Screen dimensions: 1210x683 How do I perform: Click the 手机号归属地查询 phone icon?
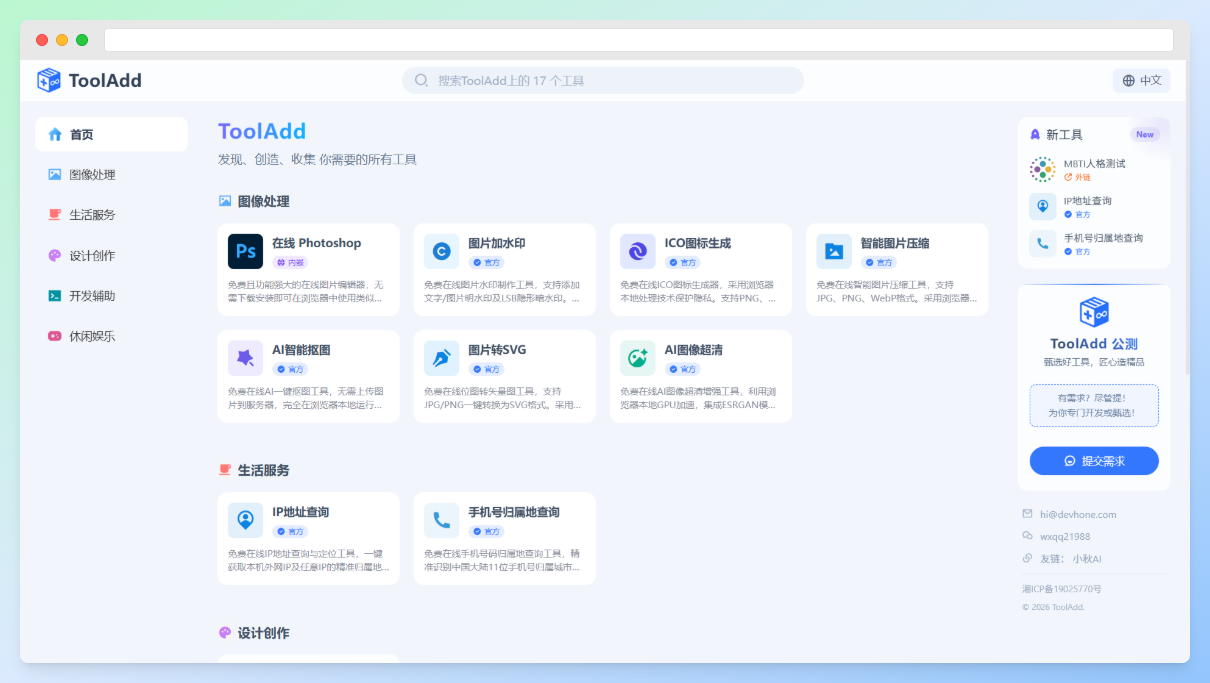441,520
